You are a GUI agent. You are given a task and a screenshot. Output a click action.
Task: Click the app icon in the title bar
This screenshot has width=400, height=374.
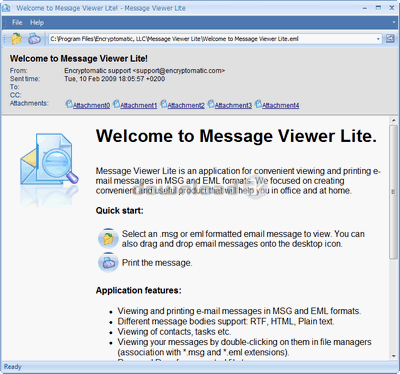click(6, 8)
